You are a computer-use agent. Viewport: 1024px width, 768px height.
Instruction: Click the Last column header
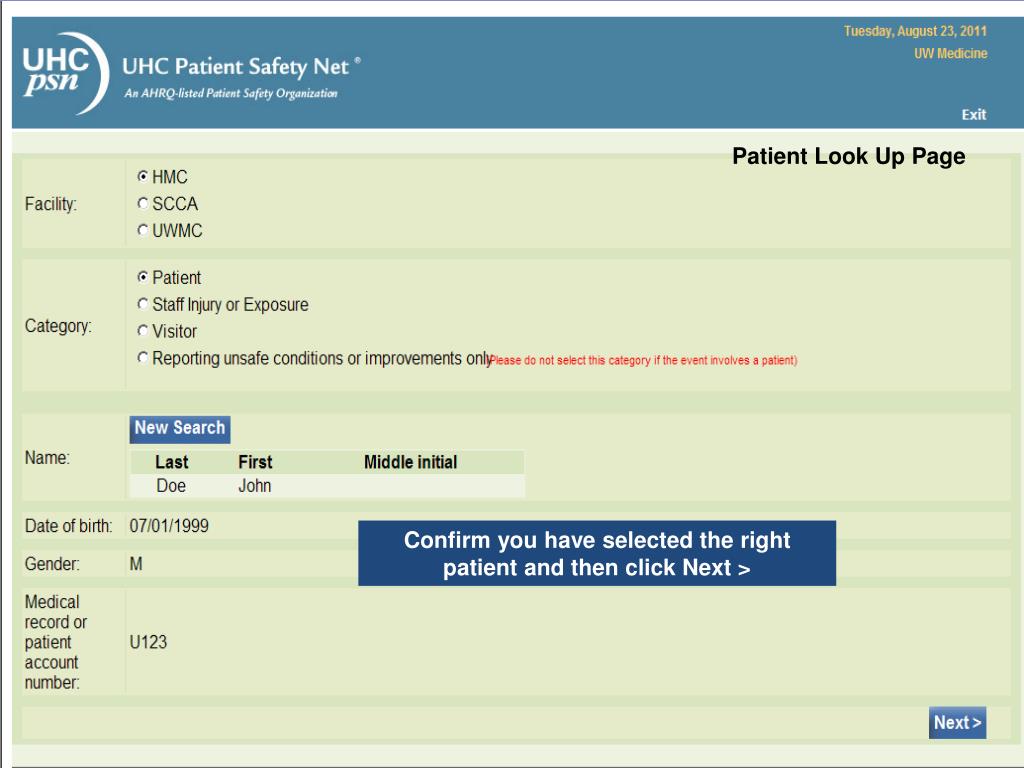172,462
